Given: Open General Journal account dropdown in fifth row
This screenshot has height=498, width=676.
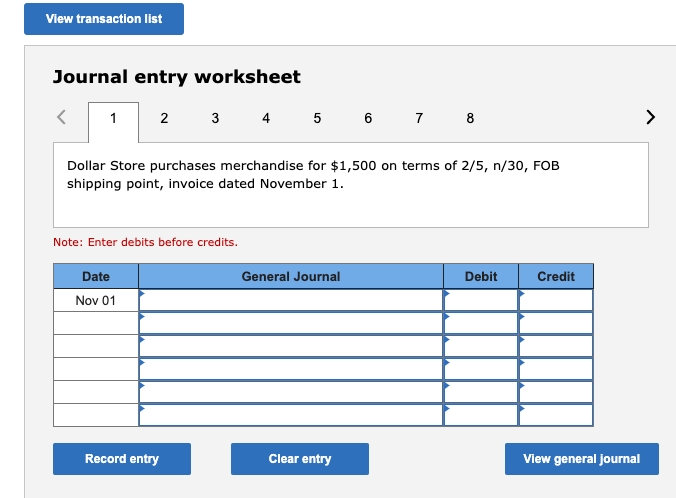Looking at the screenshot, I should point(291,392).
